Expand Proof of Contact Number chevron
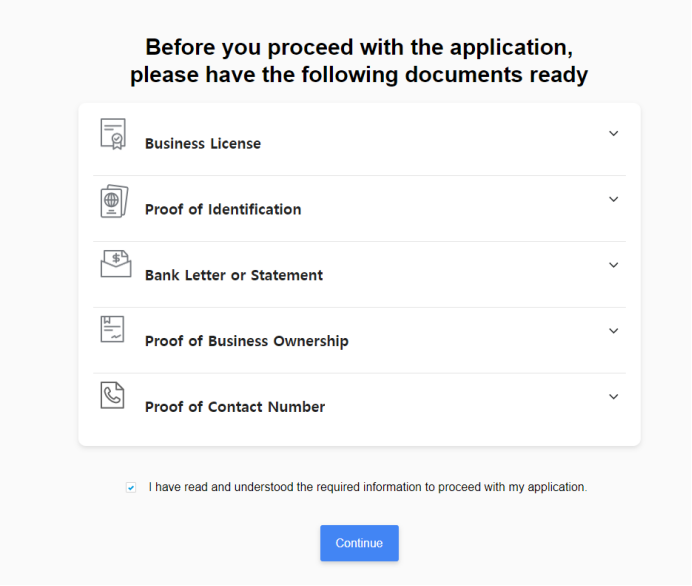Screen dimensions: 692x586 [613, 396]
